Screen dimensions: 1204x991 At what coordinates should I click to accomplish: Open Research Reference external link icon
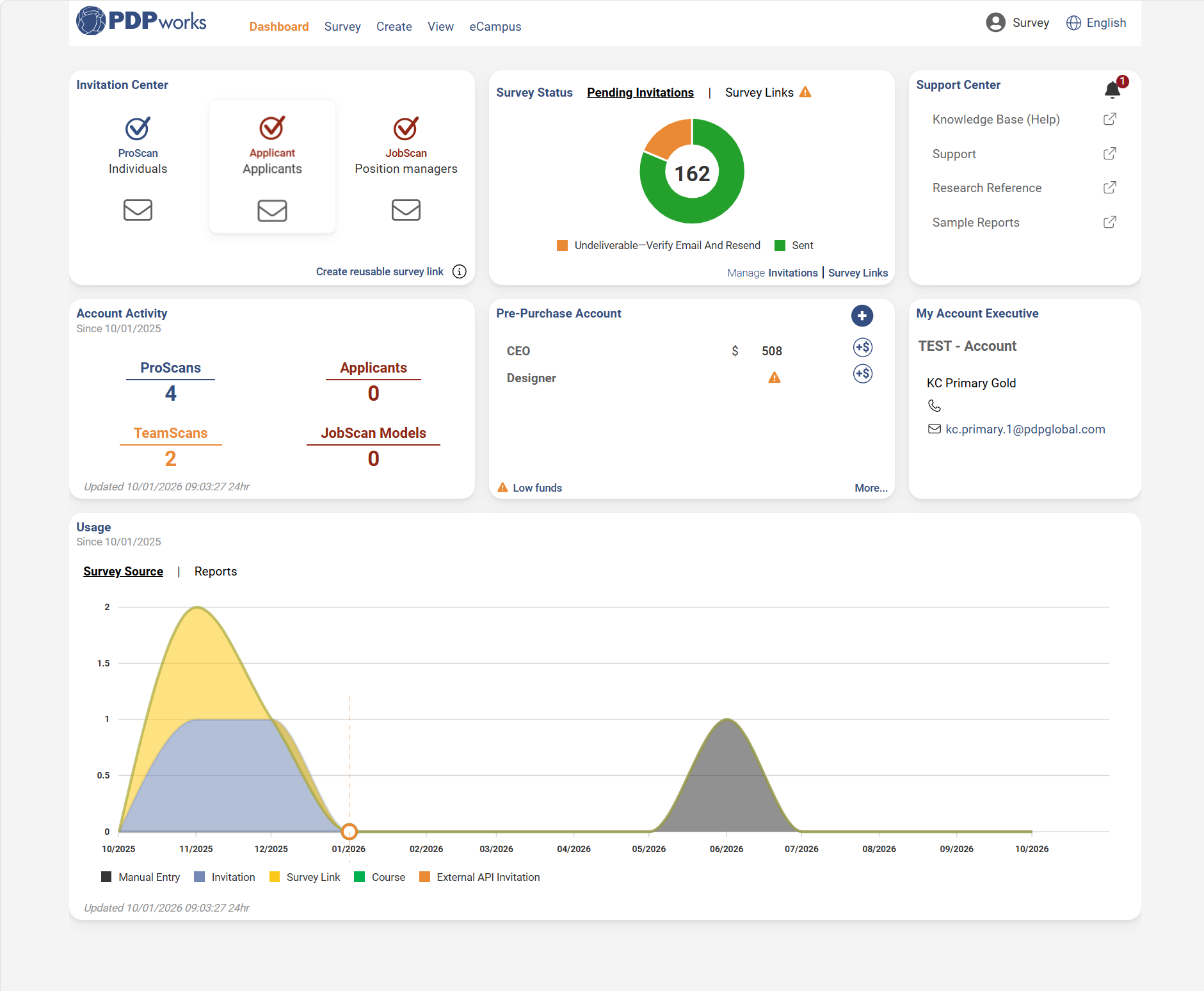coord(1110,188)
